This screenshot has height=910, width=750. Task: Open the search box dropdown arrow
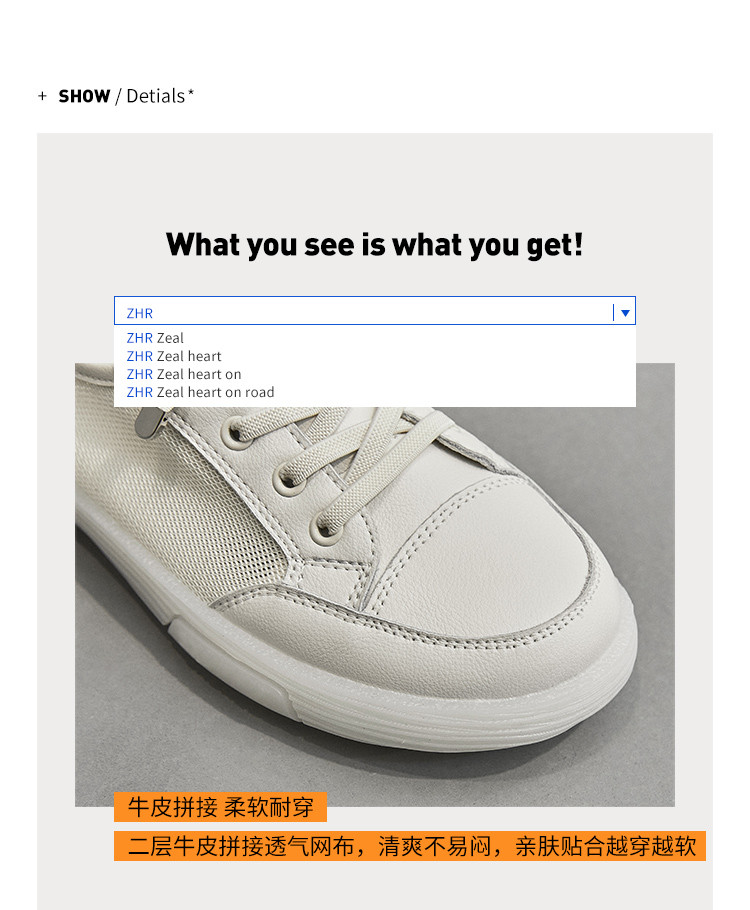point(625,313)
